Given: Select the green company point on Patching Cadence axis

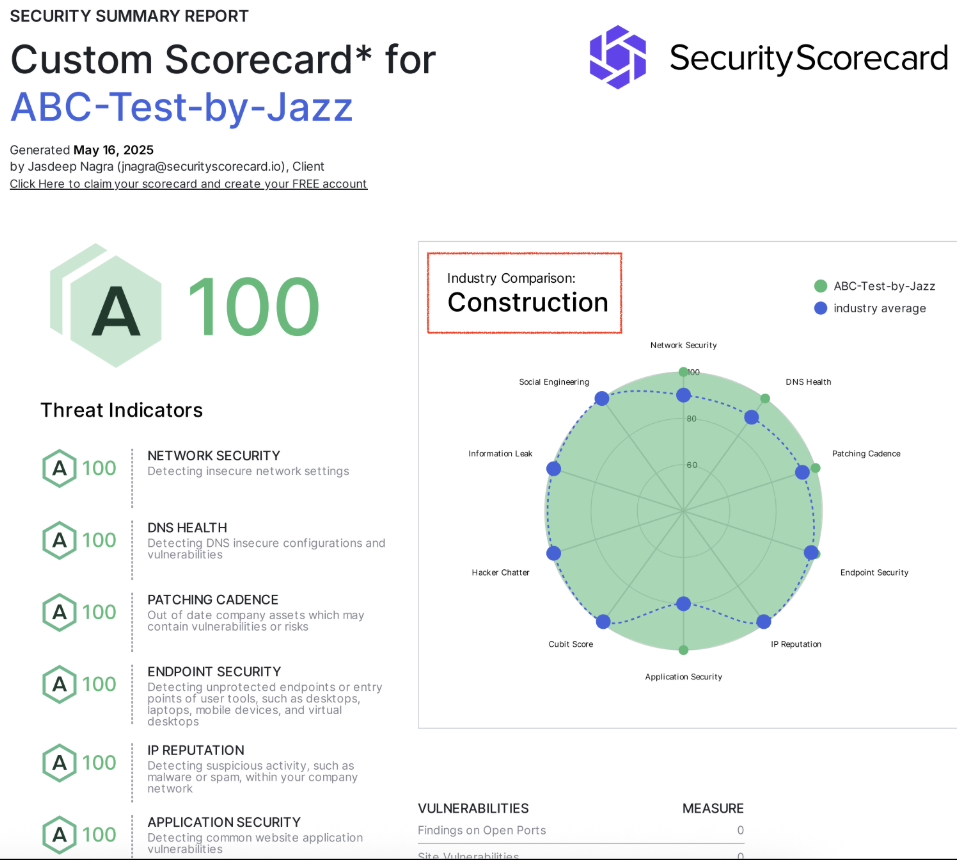Looking at the screenshot, I should 815,468.
